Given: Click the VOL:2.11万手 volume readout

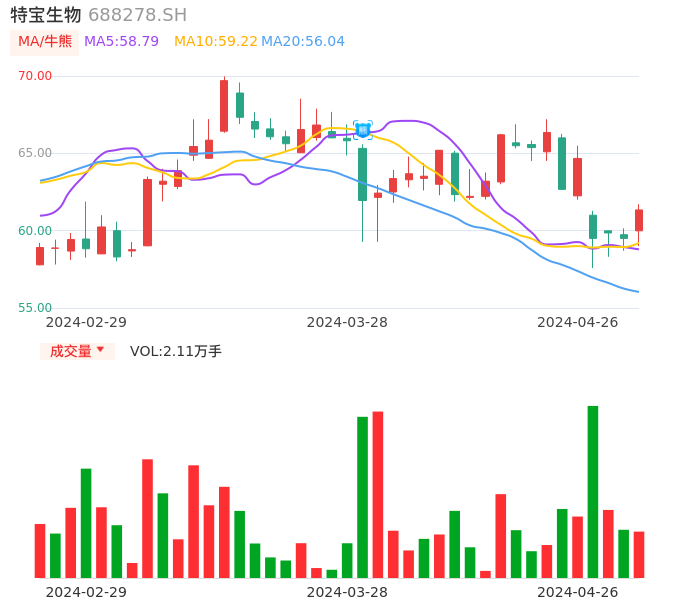Looking at the screenshot, I should pyautogui.click(x=176, y=351).
